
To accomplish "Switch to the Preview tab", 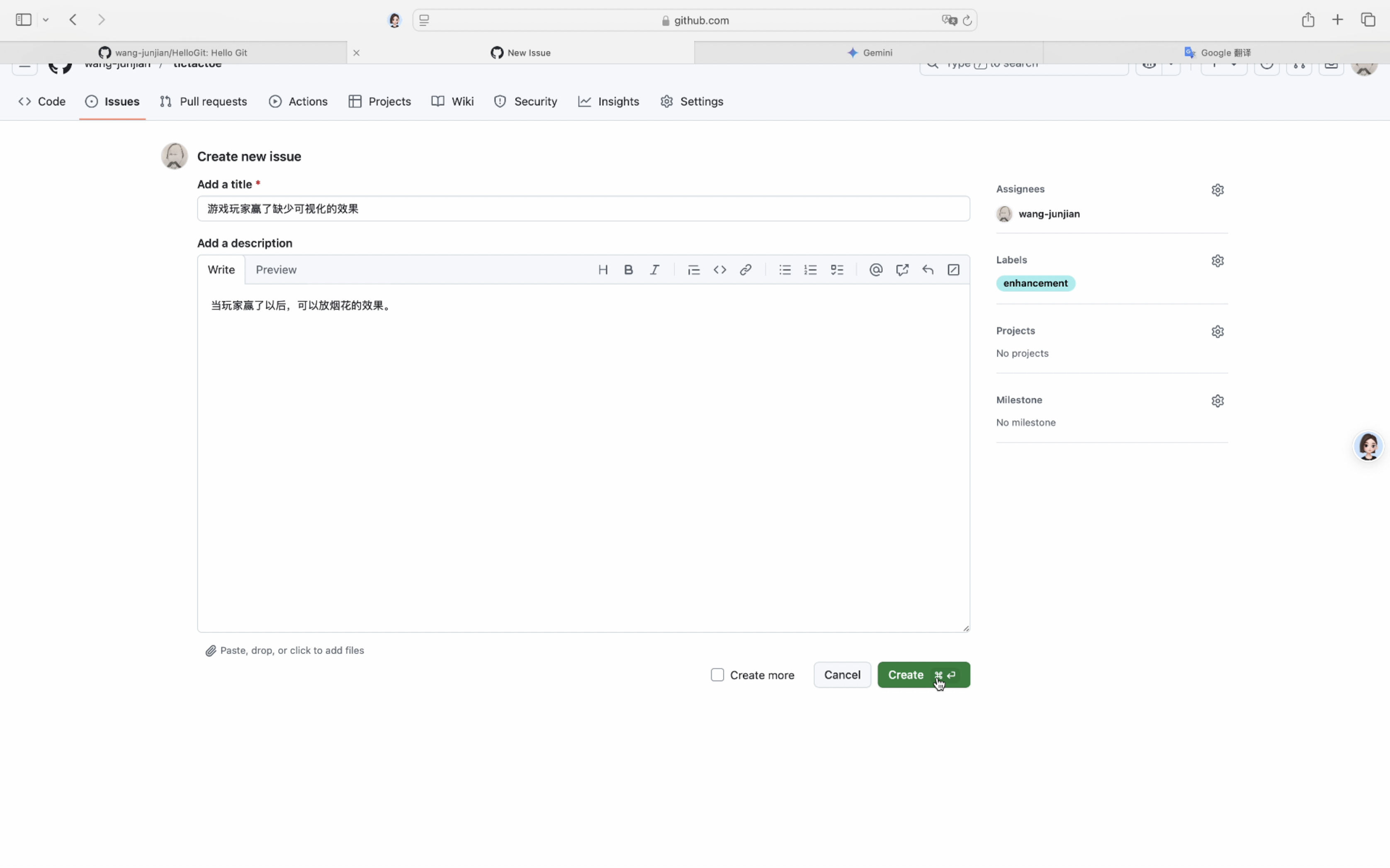I will click(x=276, y=270).
